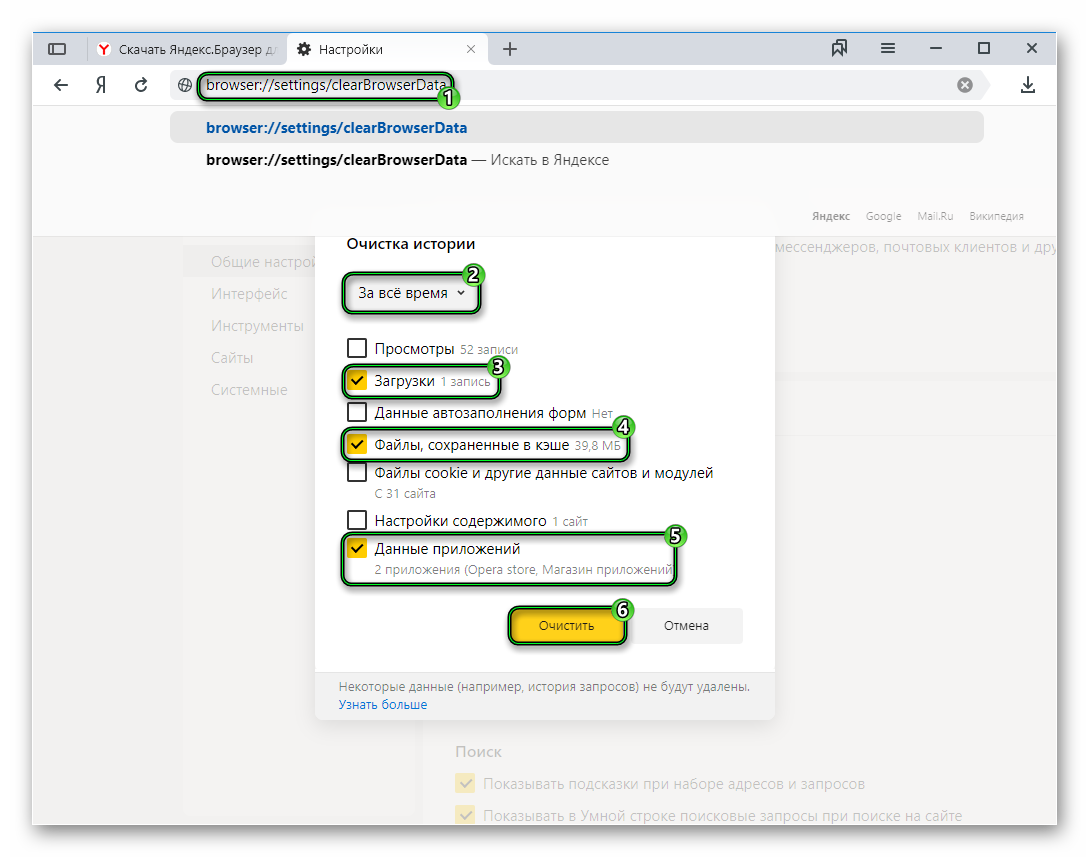Check Файлы cookie и другие данные

(x=357, y=473)
